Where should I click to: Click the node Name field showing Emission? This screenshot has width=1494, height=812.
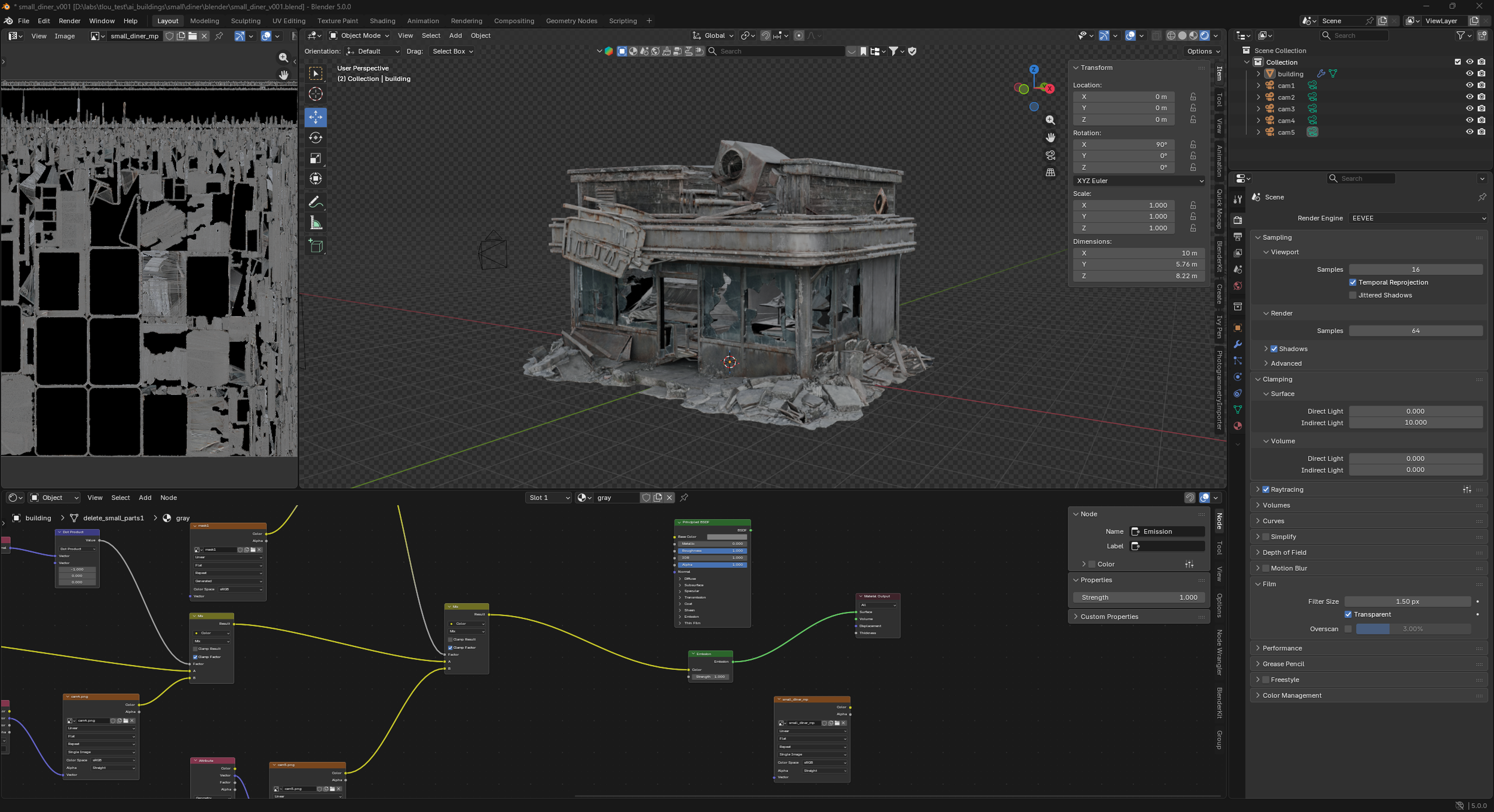click(x=1167, y=532)
